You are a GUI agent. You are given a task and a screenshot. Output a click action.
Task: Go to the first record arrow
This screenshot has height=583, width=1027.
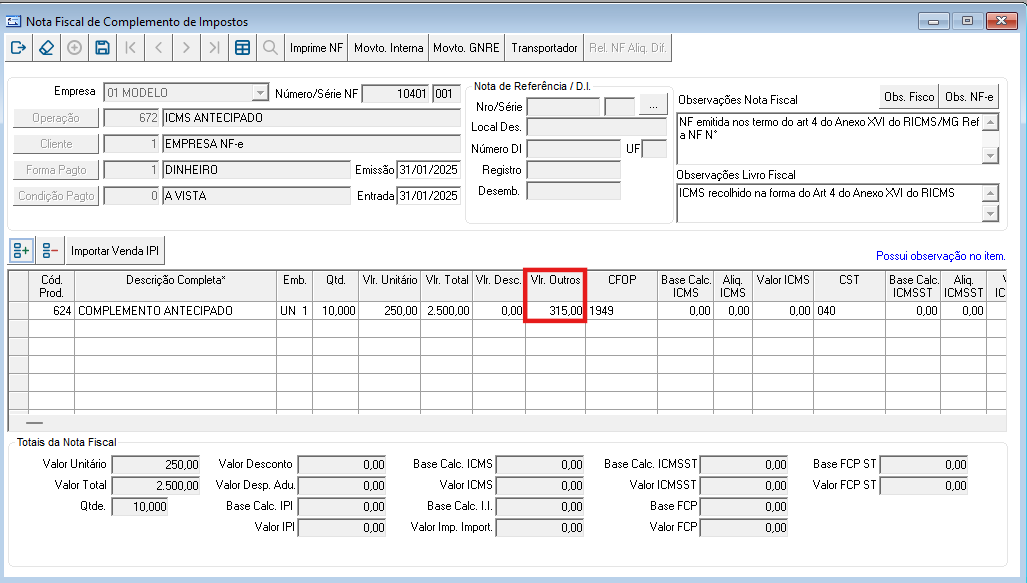(x=130, y=48)
